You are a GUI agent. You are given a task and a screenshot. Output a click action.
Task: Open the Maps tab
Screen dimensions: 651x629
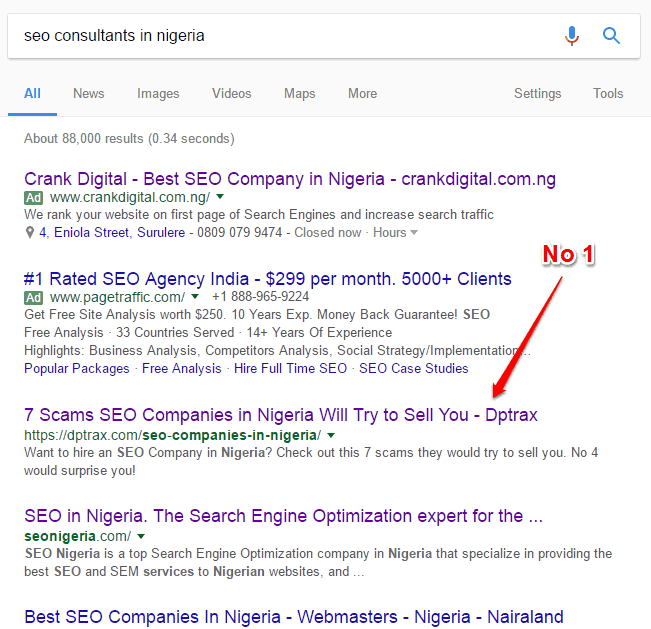pos(300,94)
